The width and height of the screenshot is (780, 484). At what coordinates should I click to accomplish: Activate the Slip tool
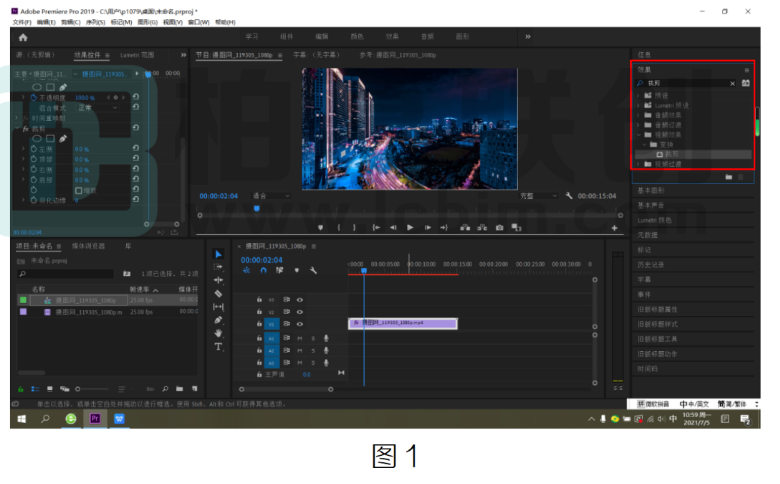click(x=218, y=307)
